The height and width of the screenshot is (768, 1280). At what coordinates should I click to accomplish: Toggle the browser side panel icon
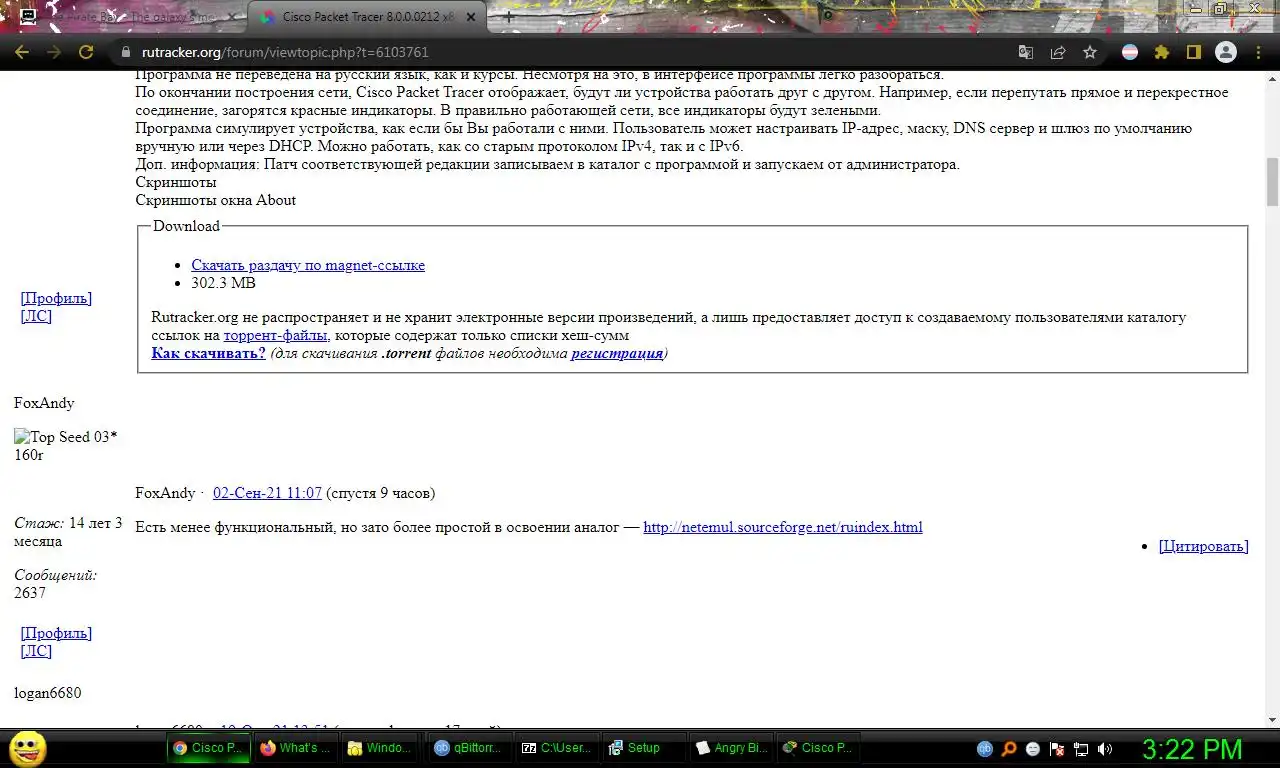click(x=1194, y=52)
